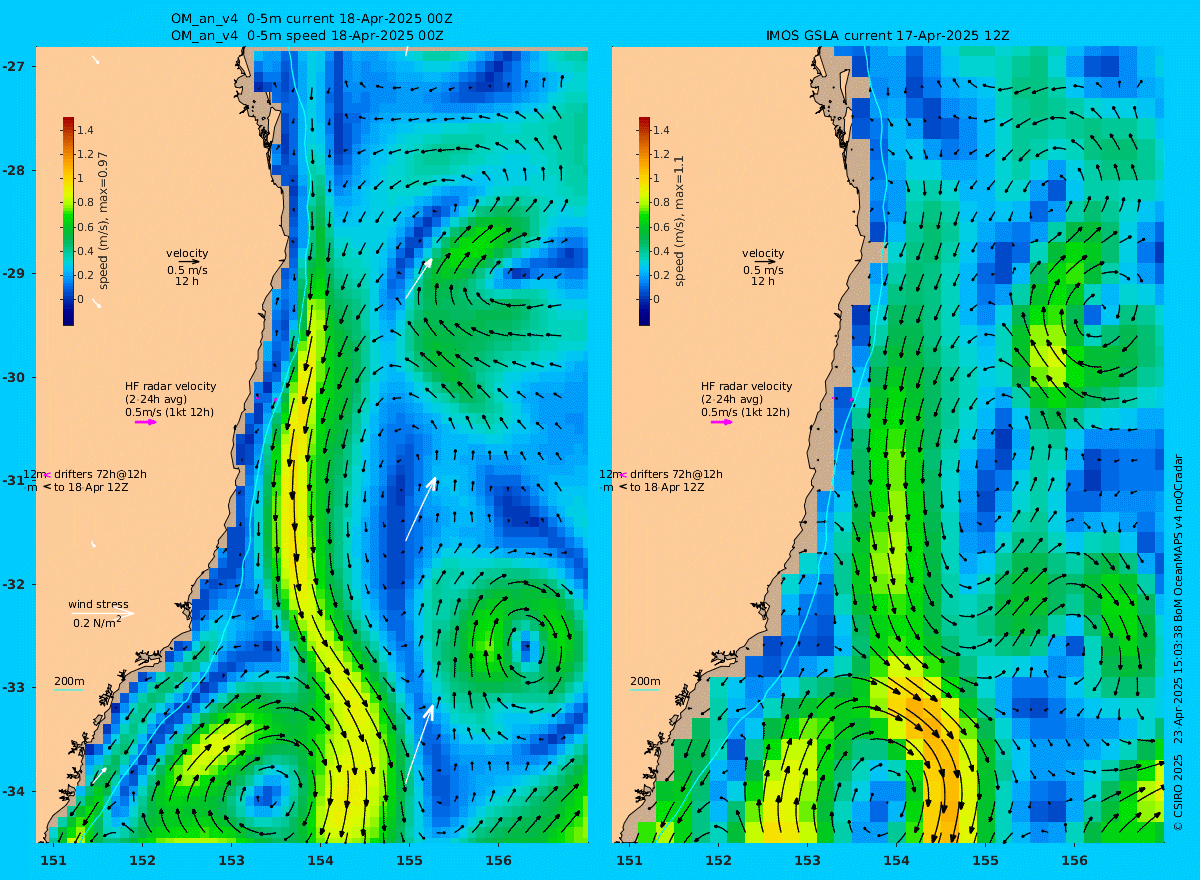Click the cyan 200m contour legend line in left map

[68, 690]
